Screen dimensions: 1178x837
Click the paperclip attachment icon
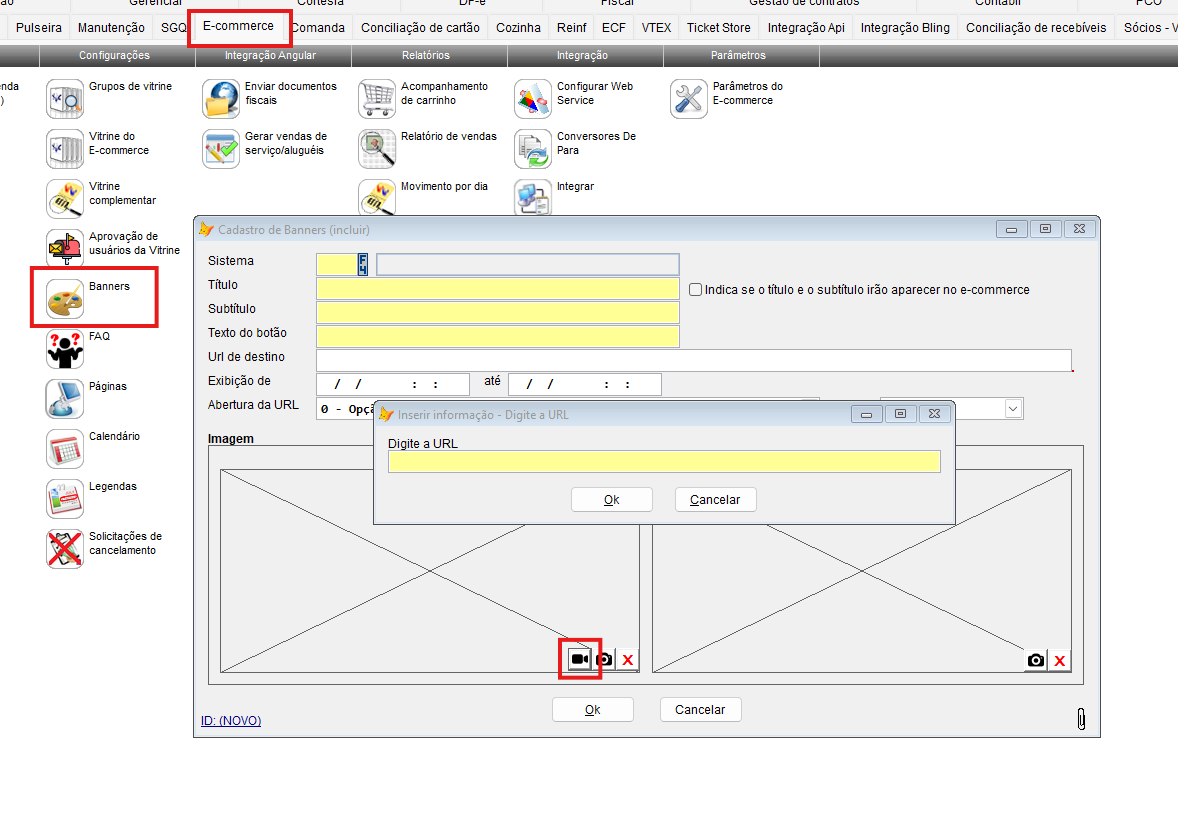click(x=1081, y=719)
